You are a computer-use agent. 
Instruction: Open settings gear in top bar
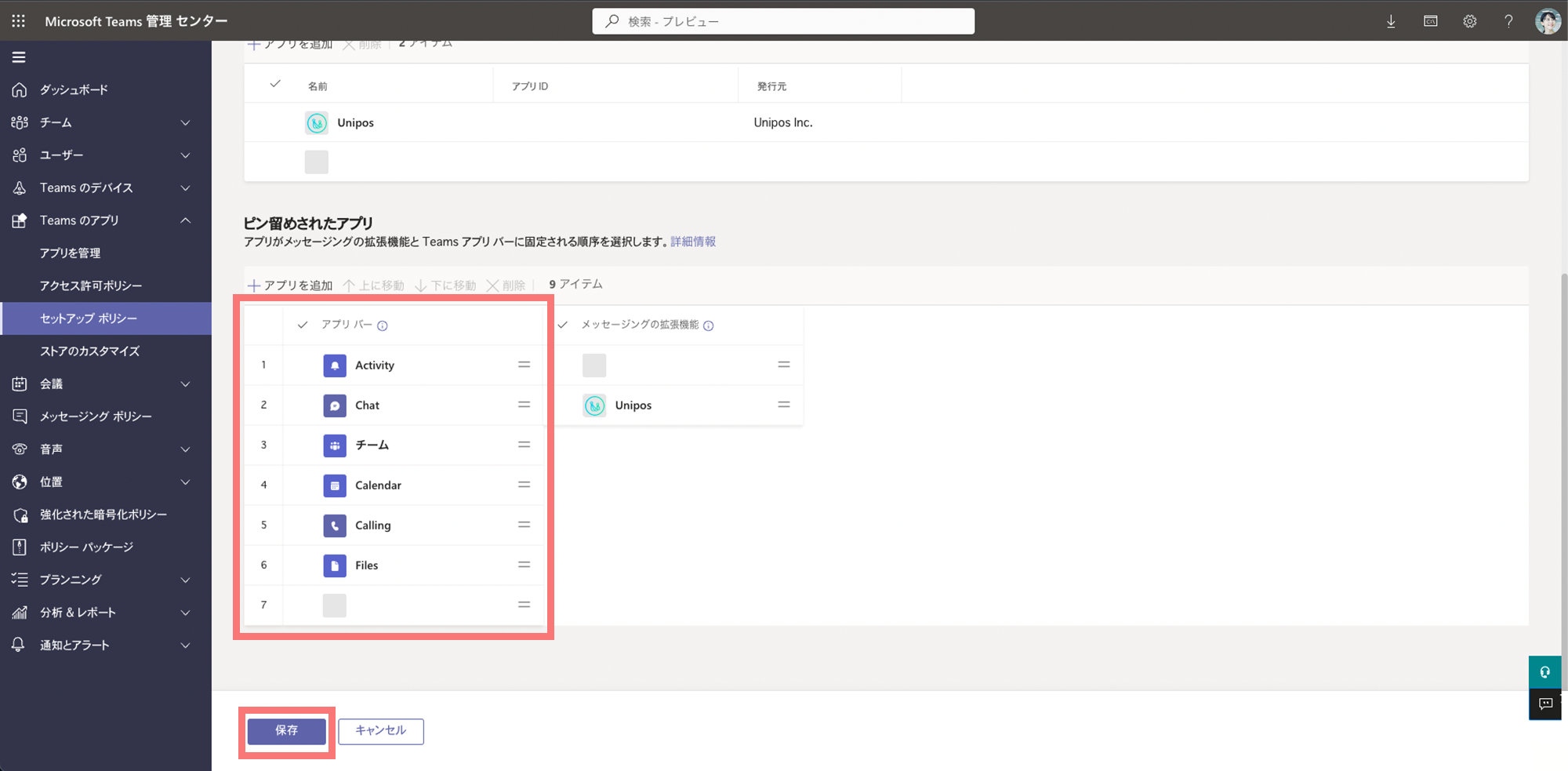point(1469,21)
